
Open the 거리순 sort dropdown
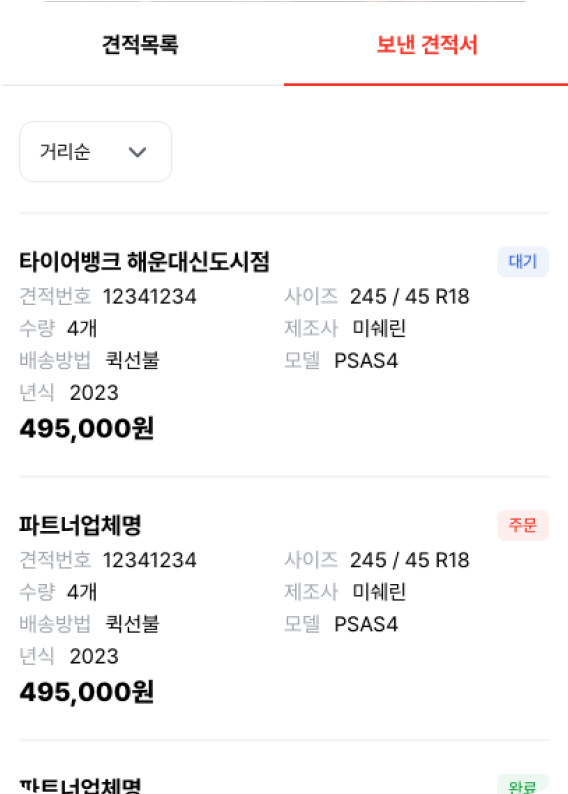tap(96, 151)
